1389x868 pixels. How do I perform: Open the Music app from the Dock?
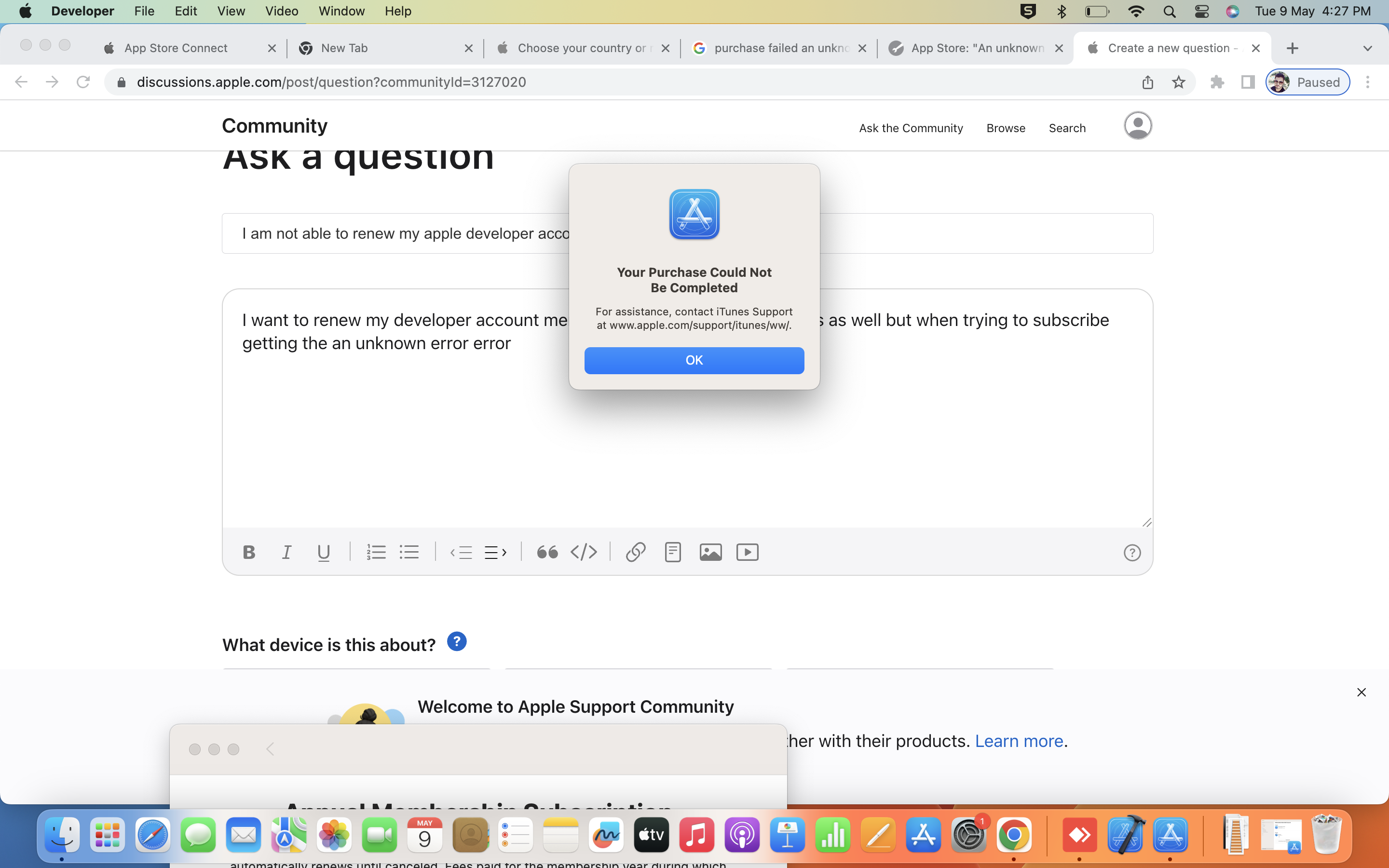695,835
